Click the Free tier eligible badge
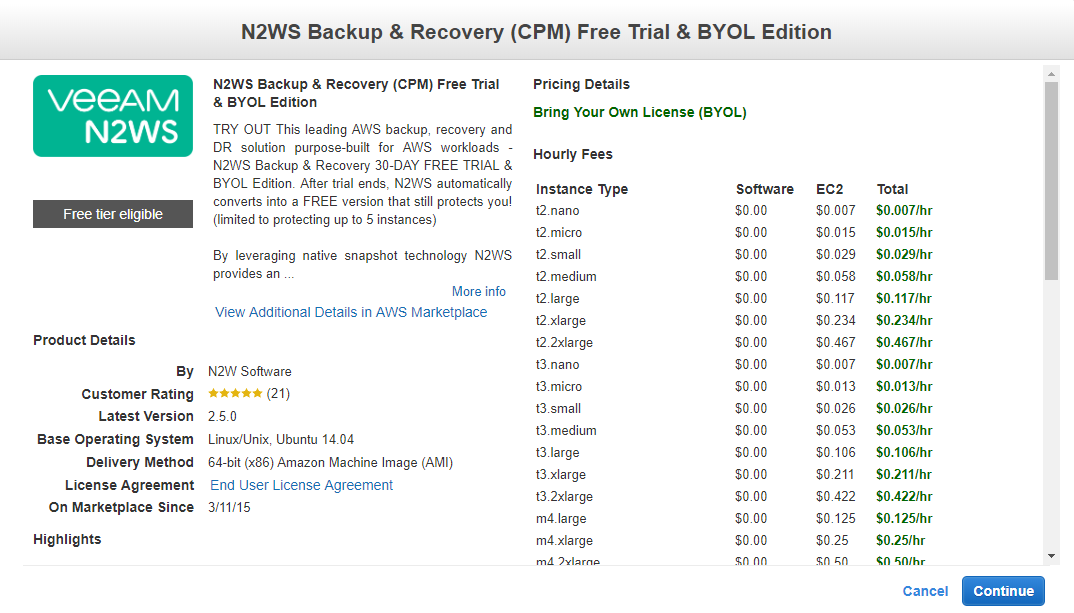Viewport: 1074px width, 613px height. [113, 214]
